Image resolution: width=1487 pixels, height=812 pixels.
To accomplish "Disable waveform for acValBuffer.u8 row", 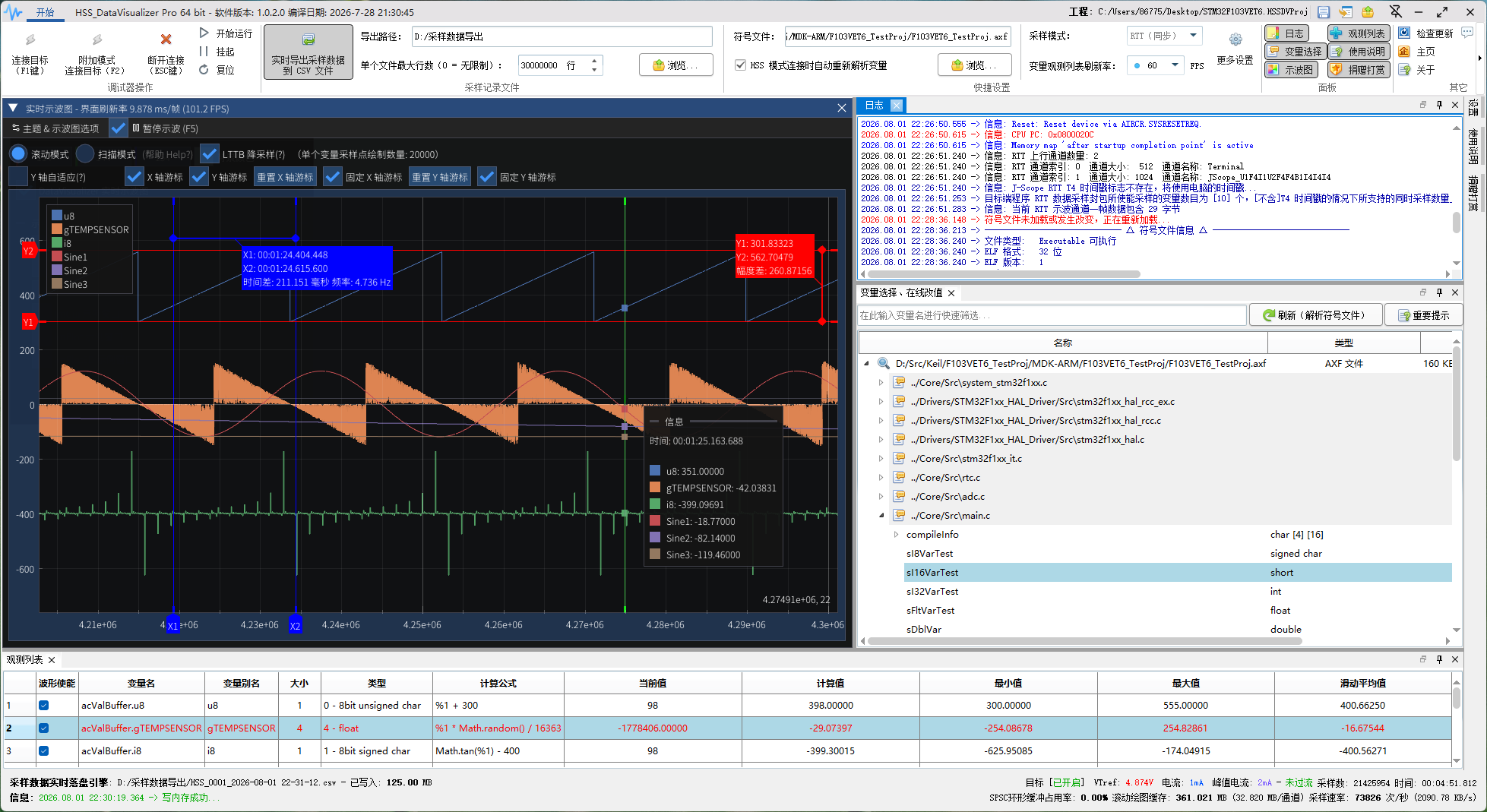I will 44,705.
